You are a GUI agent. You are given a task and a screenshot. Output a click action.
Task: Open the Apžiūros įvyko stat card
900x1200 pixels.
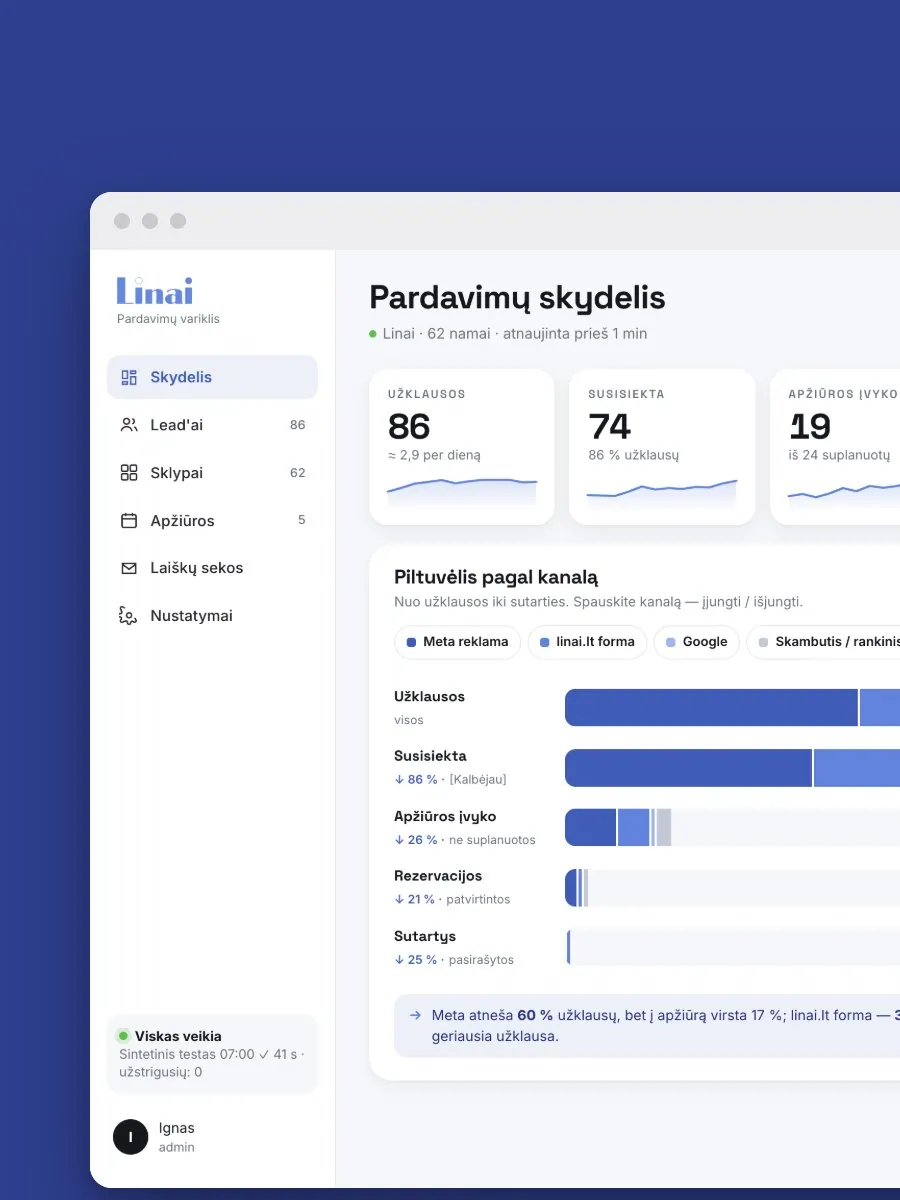click(x=835, y=447)
